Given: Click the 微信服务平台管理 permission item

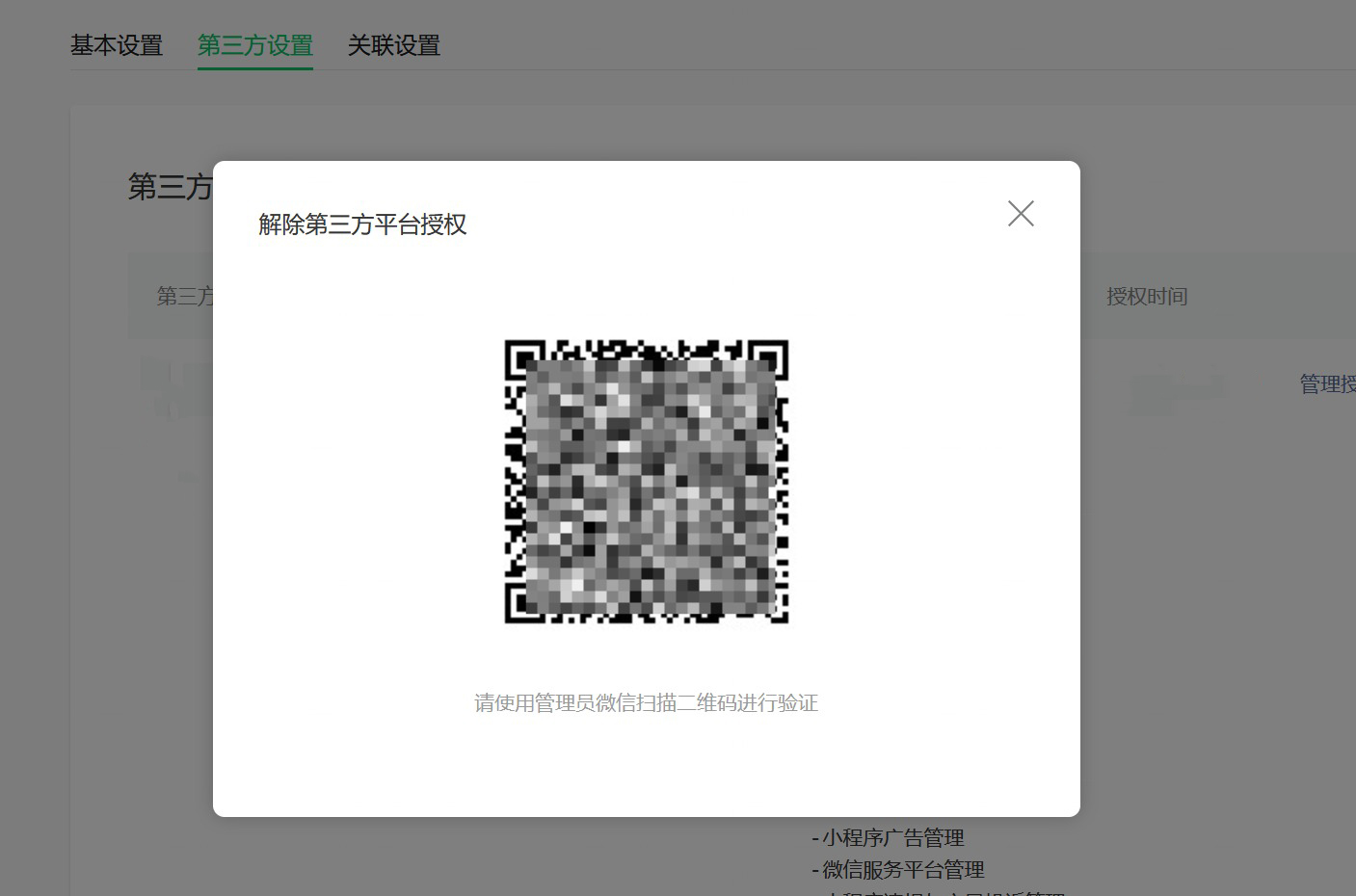Looking at the screenshot, I should point(902,870).
